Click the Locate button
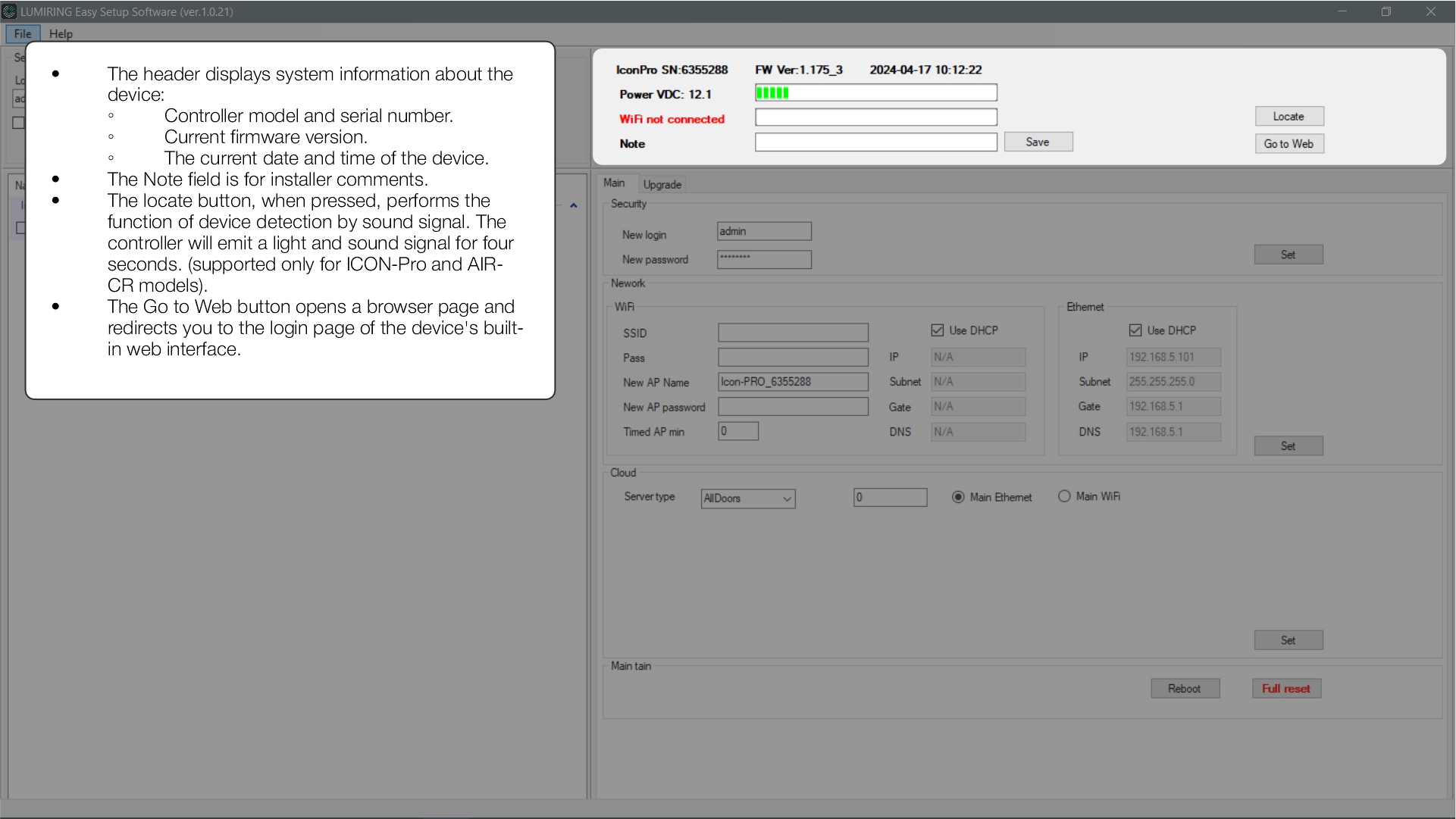 pos(1288,116)
